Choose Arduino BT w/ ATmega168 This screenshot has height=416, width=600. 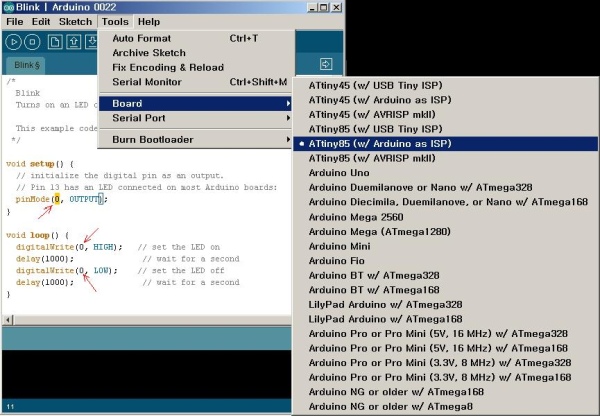tap(445, 290)
